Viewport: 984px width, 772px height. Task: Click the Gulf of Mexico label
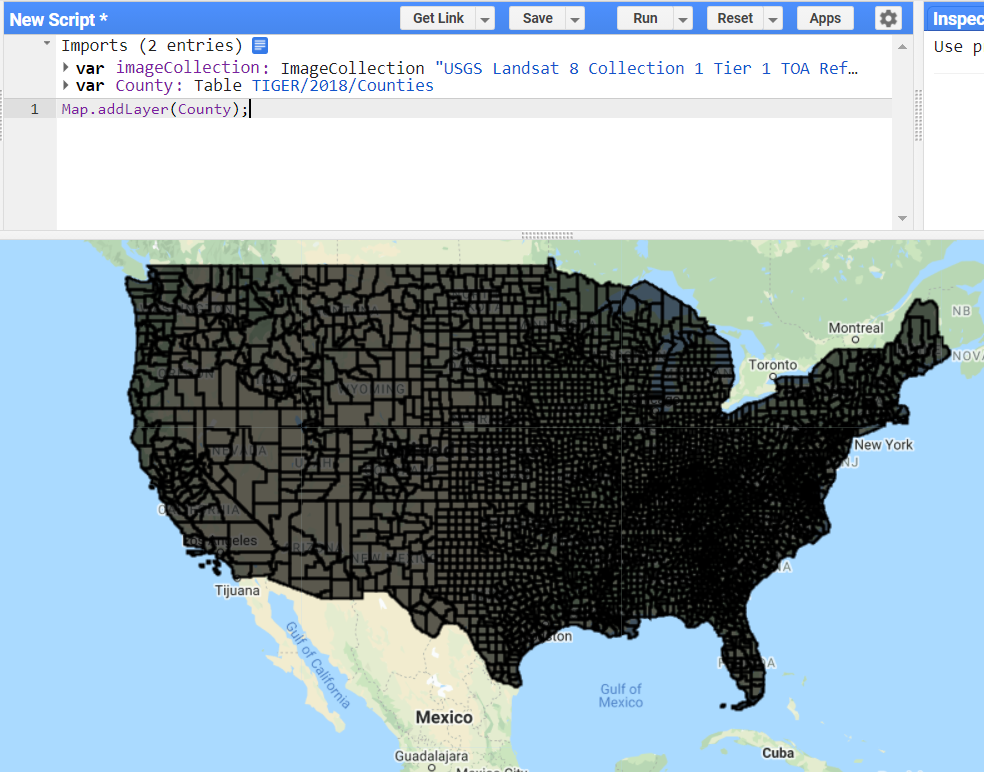[621, 695]
